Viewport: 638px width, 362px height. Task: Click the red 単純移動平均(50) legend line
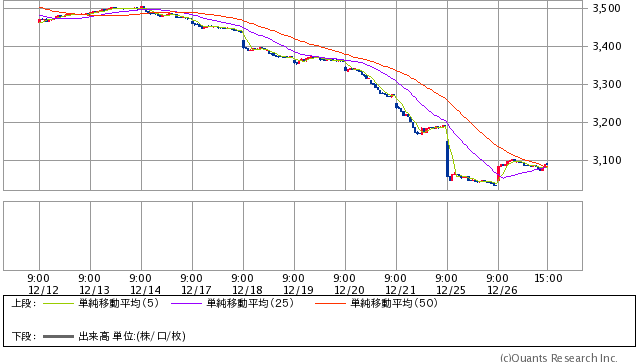(330, 304)
